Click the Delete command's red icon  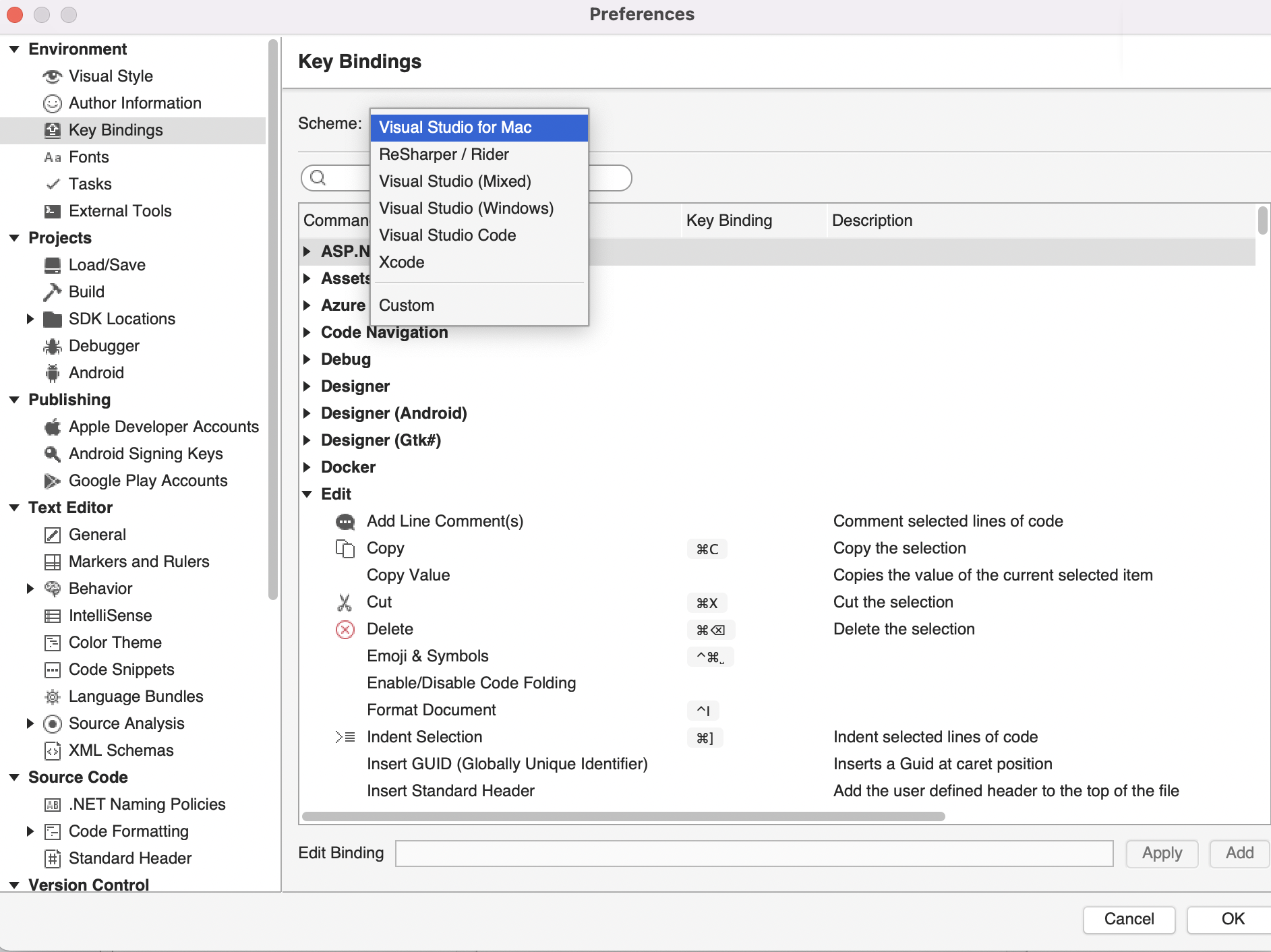345,629
